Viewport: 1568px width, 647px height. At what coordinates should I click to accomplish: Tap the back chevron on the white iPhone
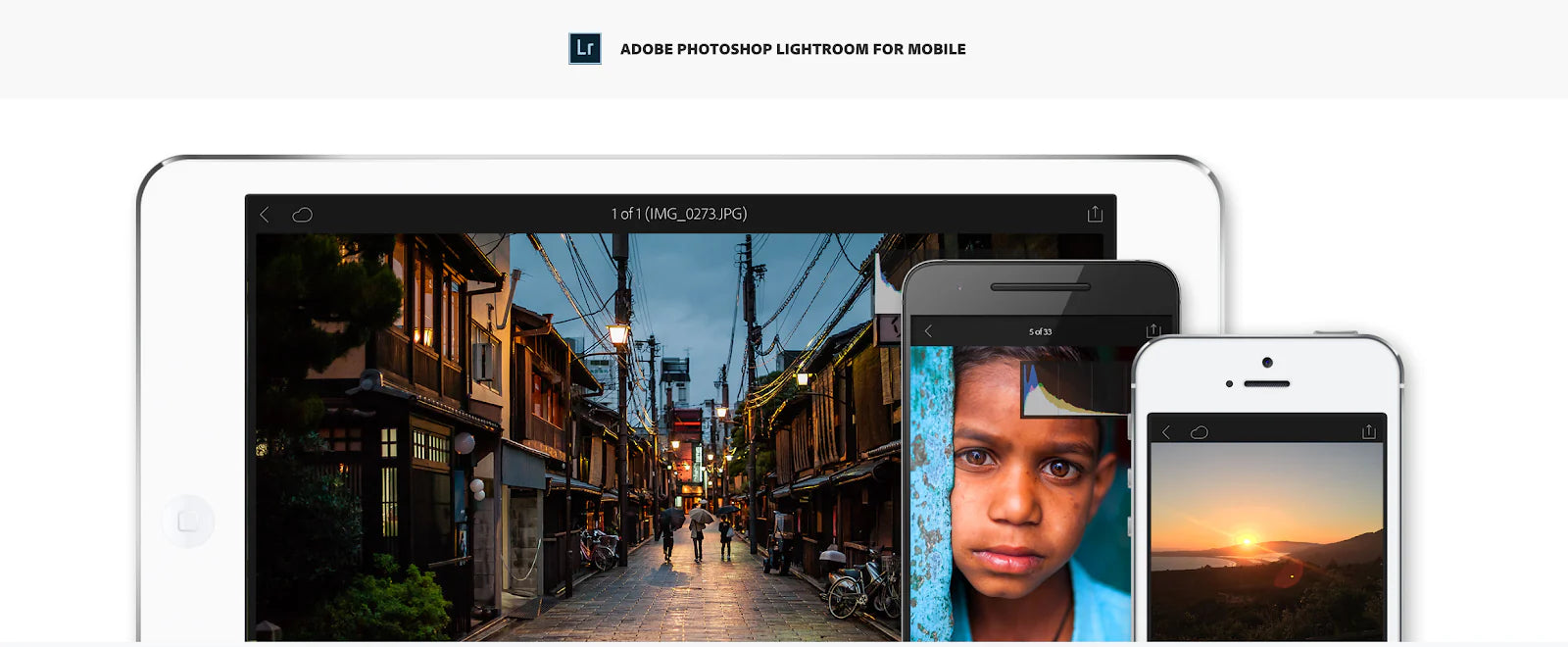tap(1166, 431)
